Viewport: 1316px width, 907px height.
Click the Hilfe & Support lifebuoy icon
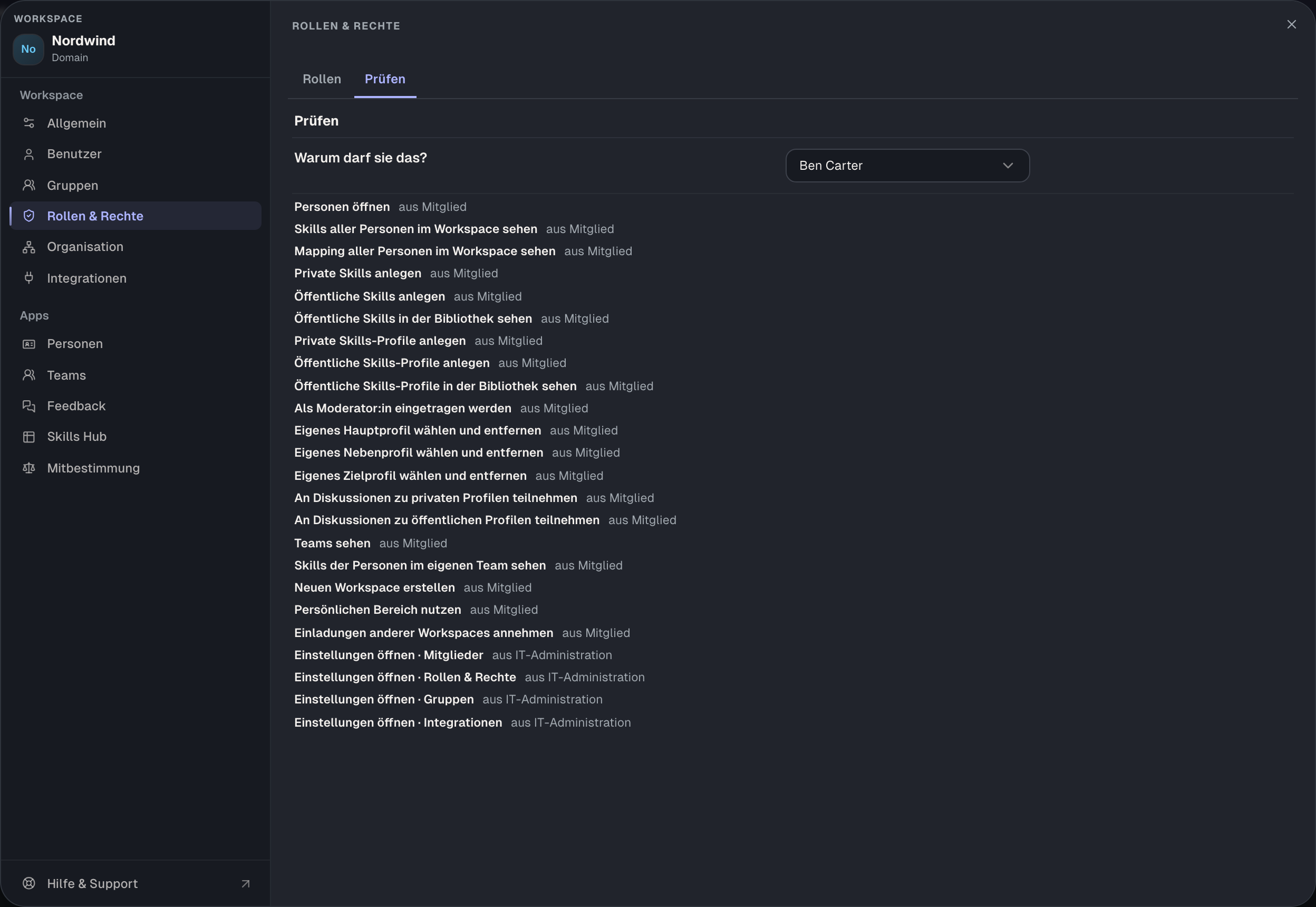pos(29,883)
